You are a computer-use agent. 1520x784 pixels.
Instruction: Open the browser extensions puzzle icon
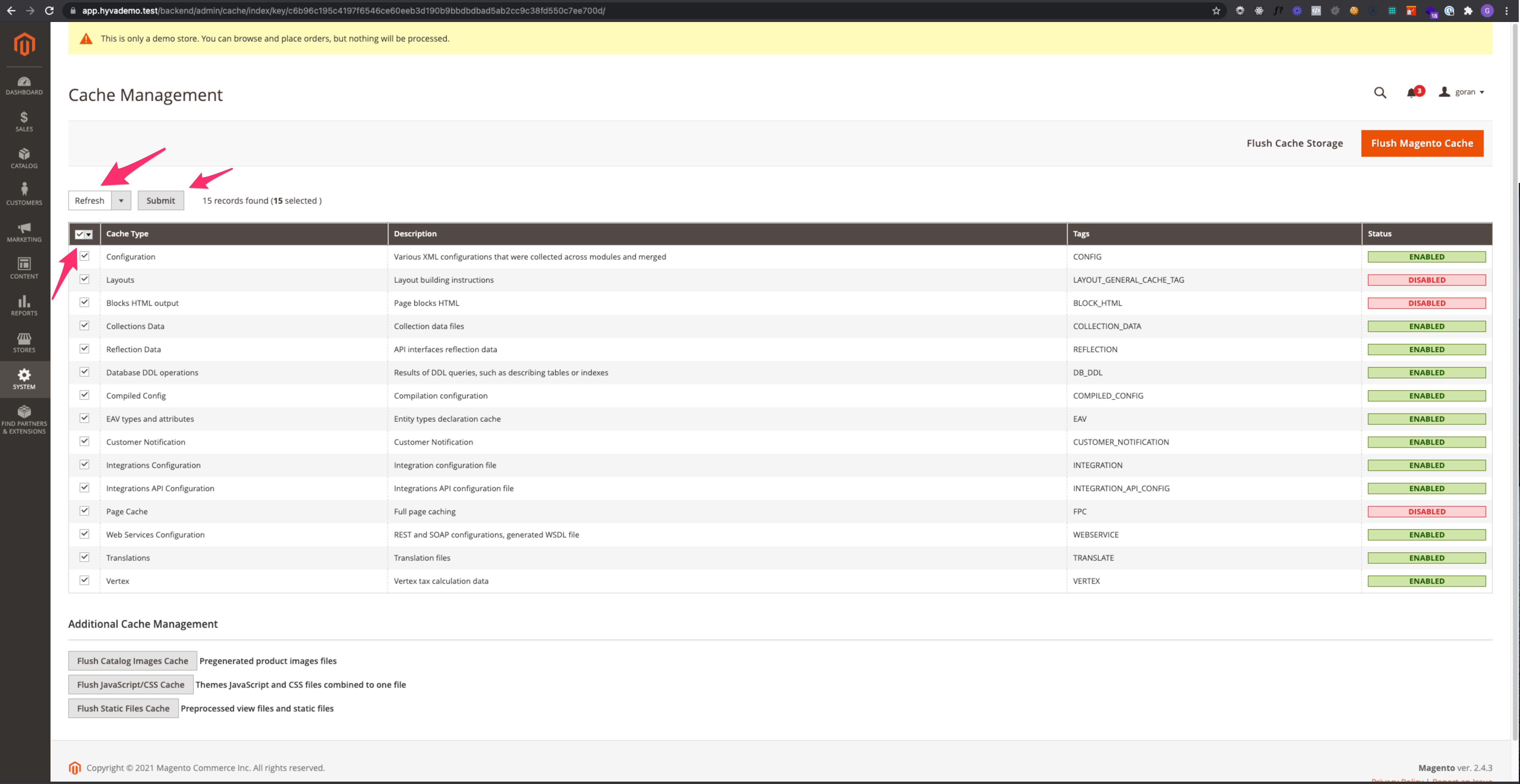[x=1468, y=11]
